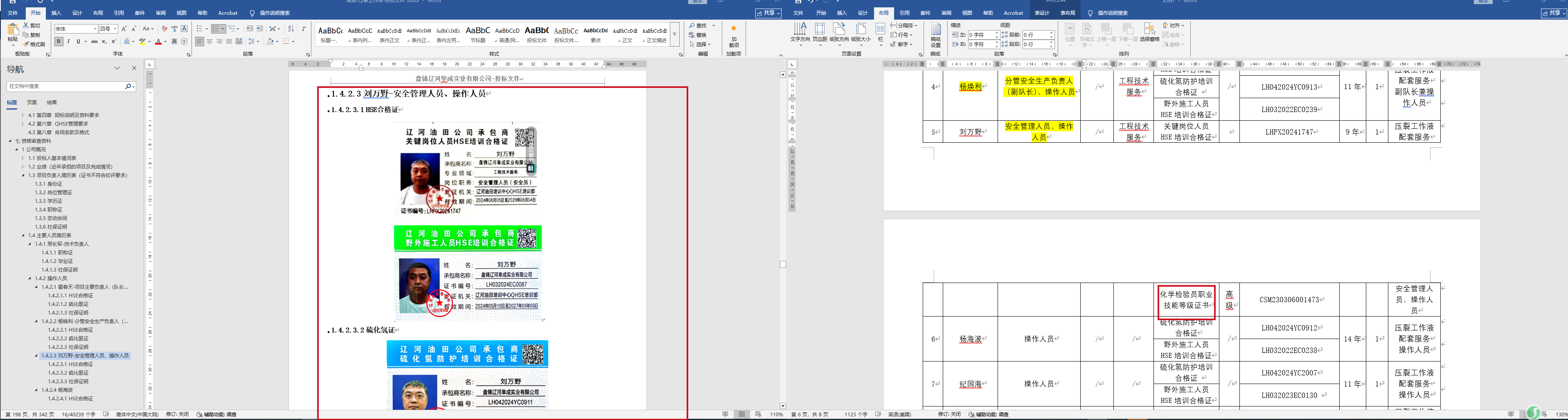The width and height of the screenshot is (1568, 420).
Task: Increase font size with grow font icon
Action: pyautogui.click(x=124, y=29)
